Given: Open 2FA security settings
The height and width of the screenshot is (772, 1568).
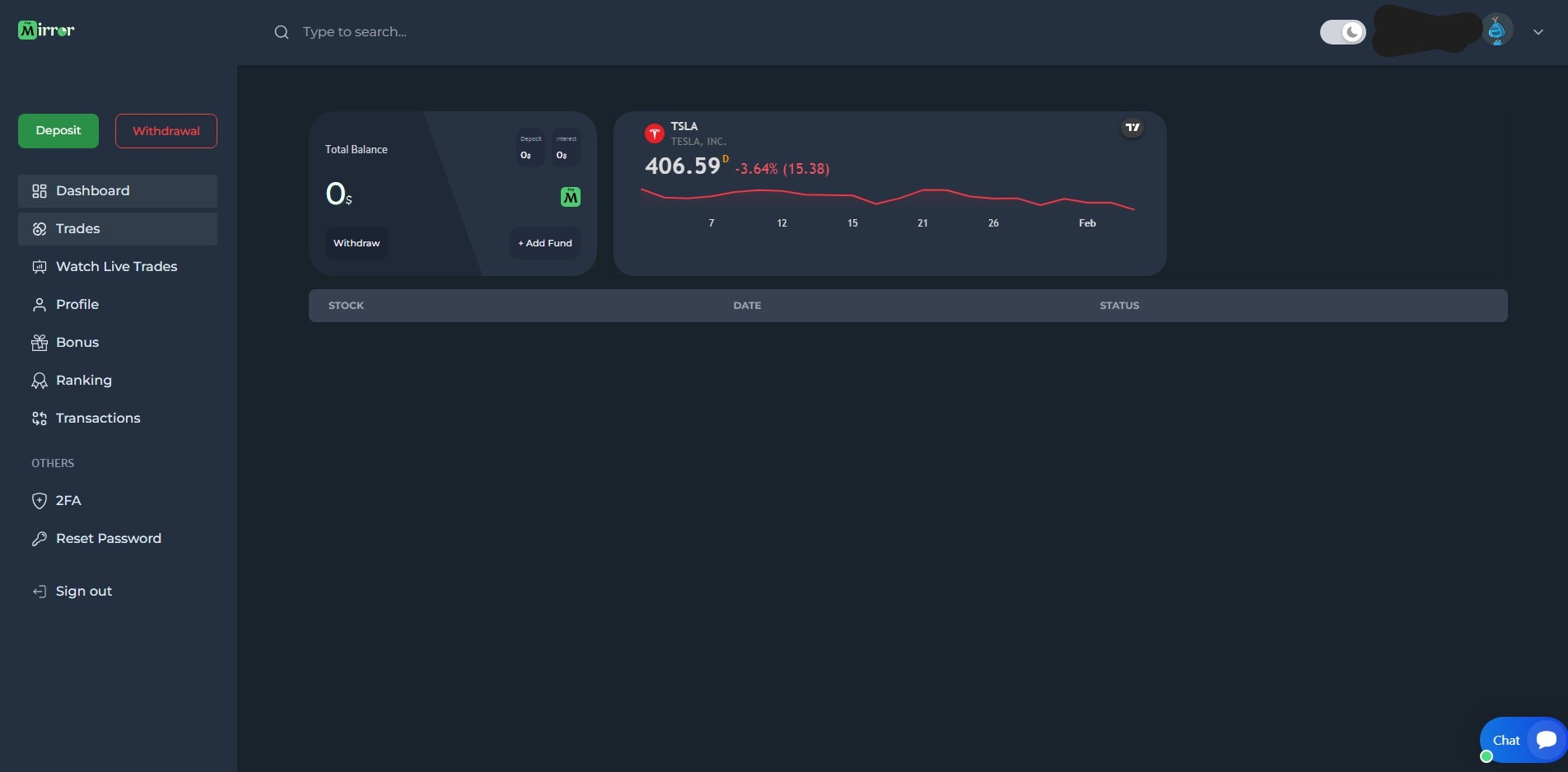Looking at the screenshot, I should click(68, 501).
